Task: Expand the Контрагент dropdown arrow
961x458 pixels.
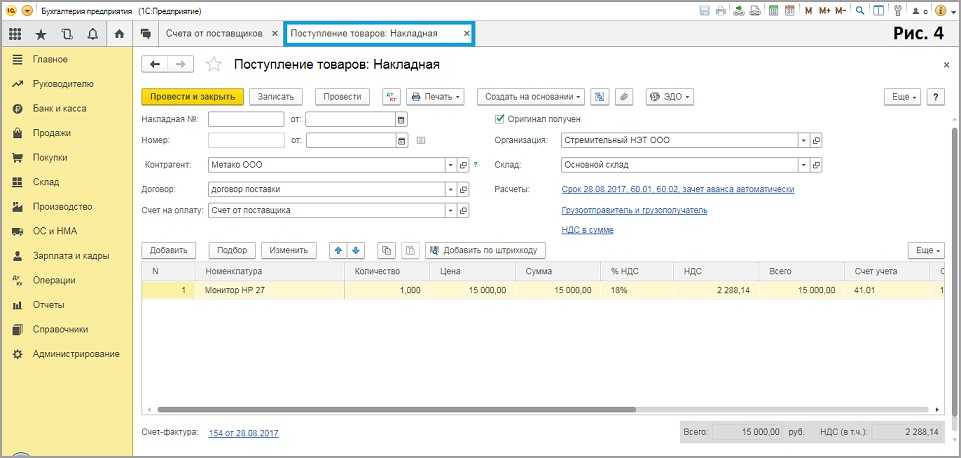Action: [x=450, y=165]
